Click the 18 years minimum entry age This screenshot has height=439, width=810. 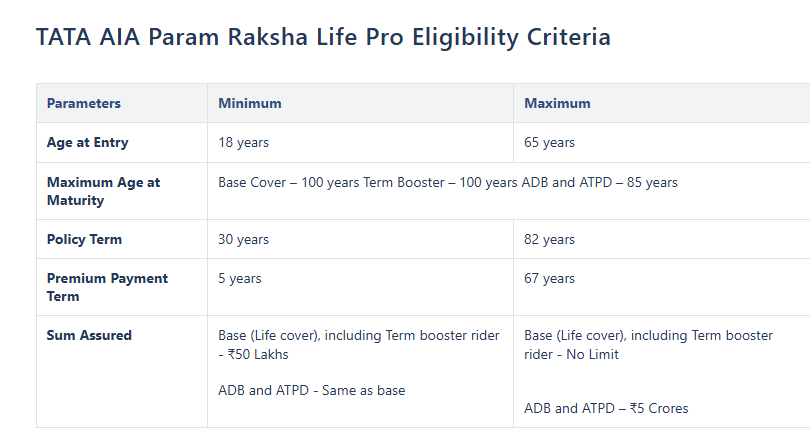[x=244, y=142]
